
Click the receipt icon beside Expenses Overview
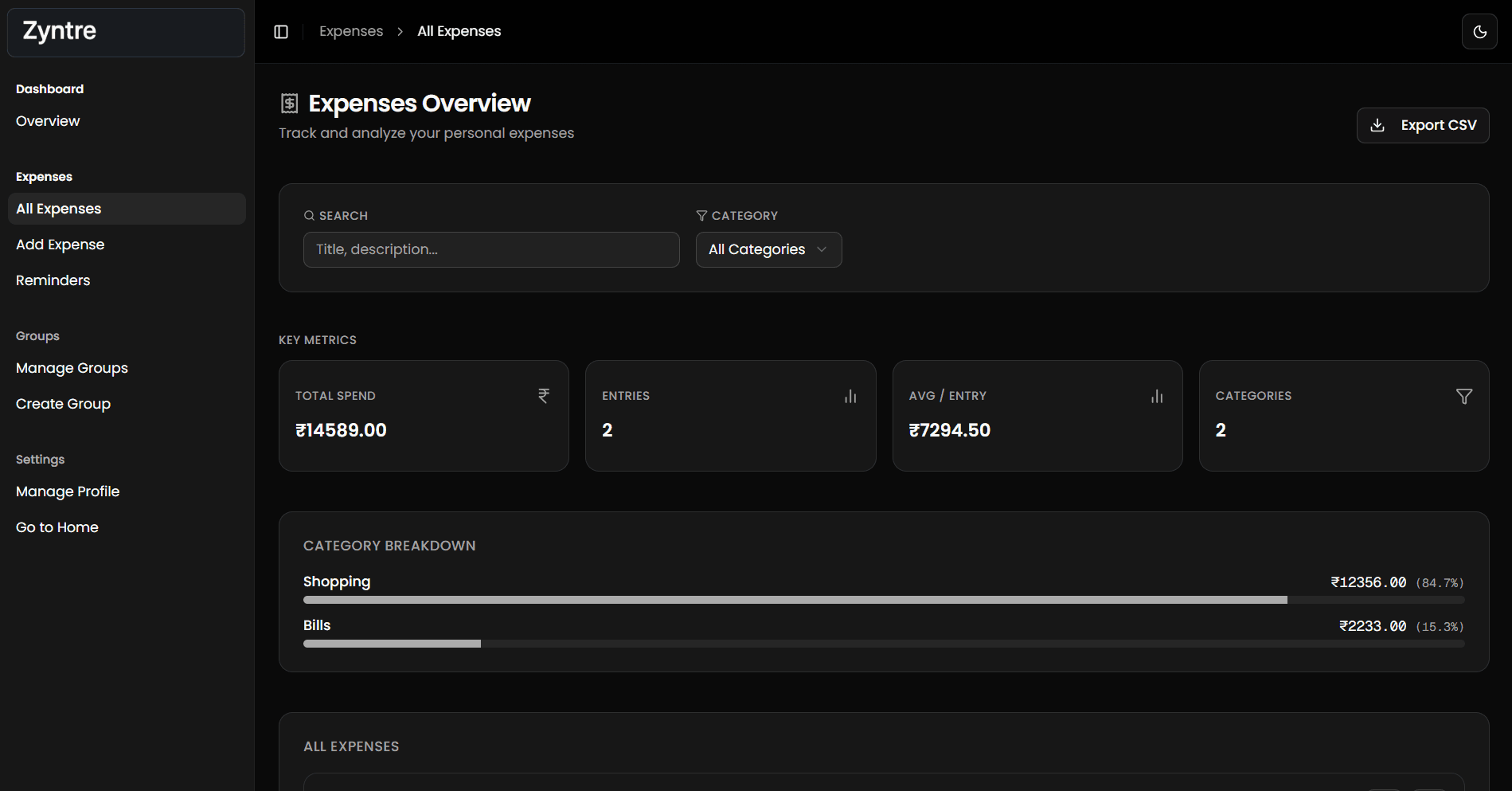click(x=290, y=104)
